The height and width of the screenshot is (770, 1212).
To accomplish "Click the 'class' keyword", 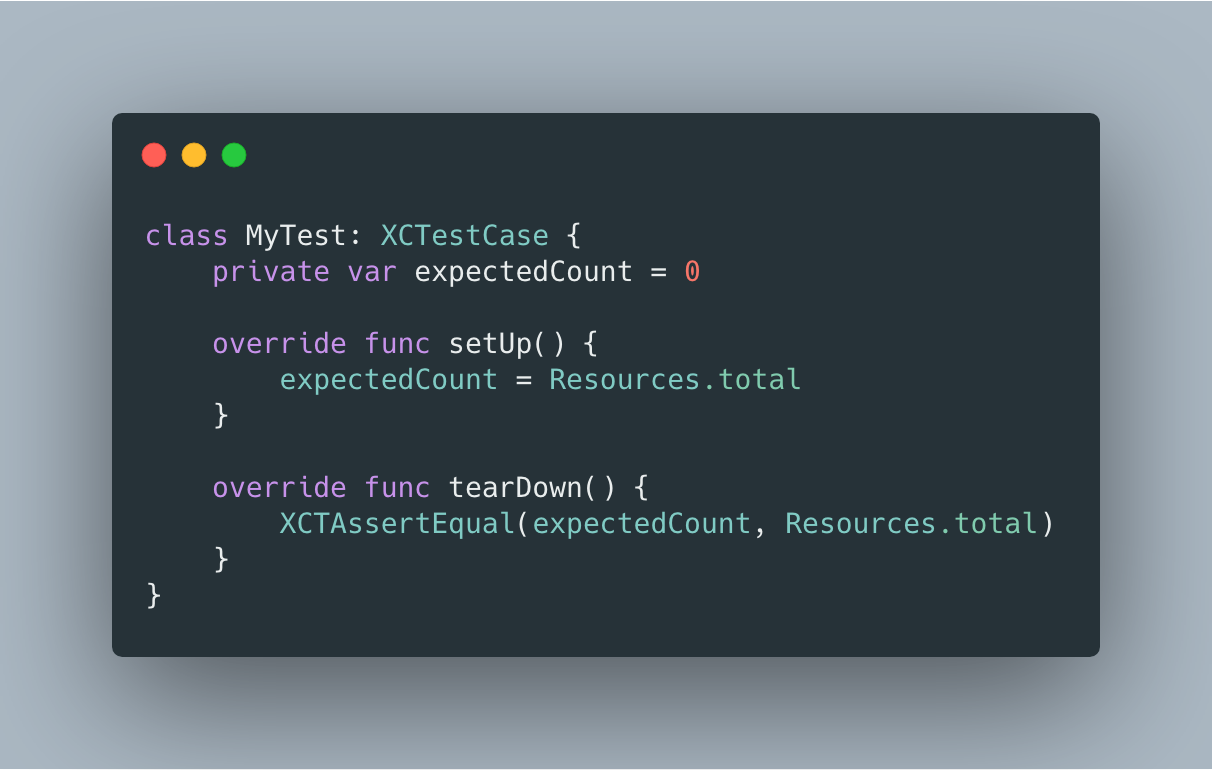I will (x=187, y=236).
